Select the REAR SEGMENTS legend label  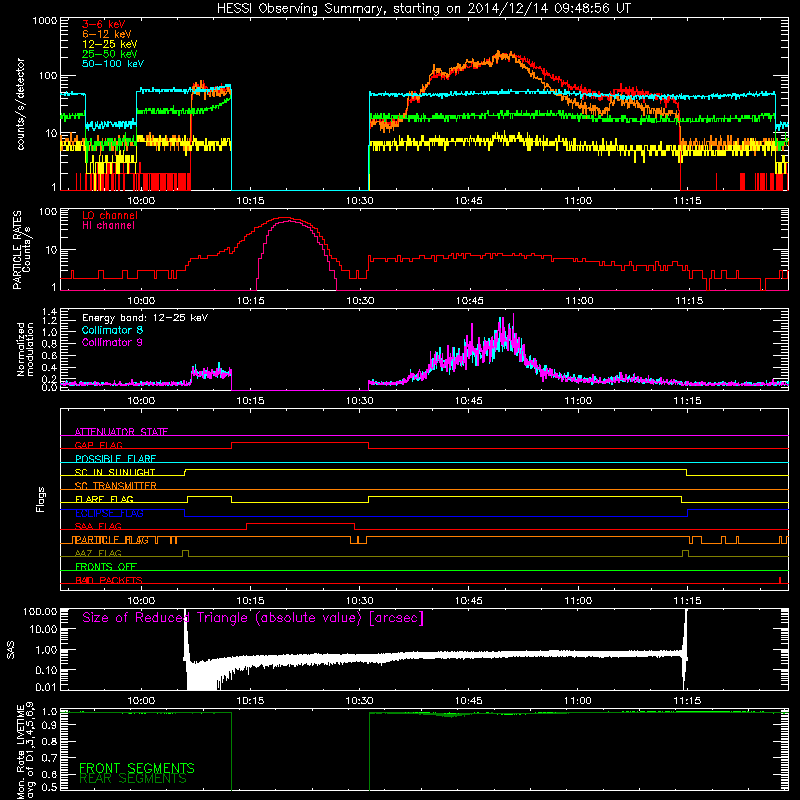(x=133, y=779)
